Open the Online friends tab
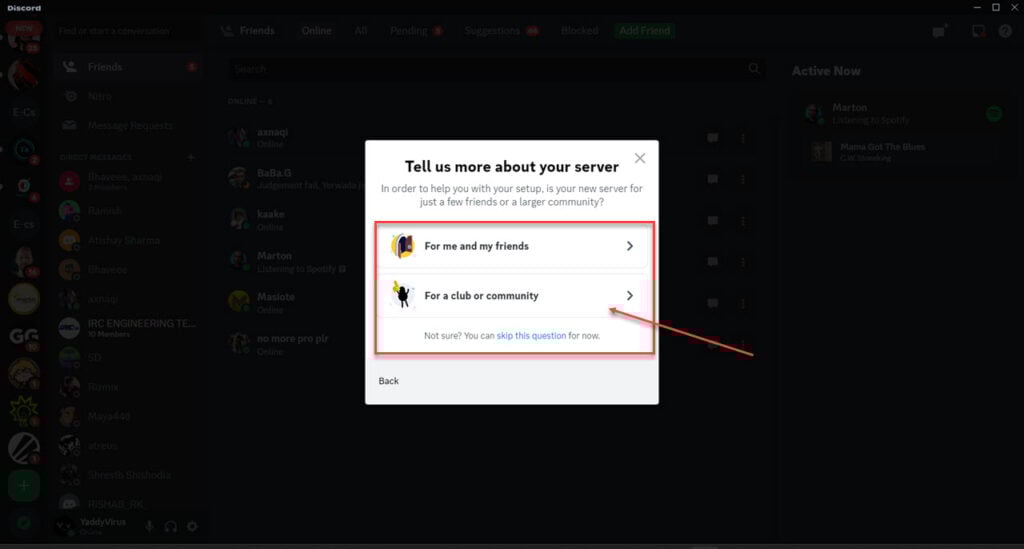 316,31
